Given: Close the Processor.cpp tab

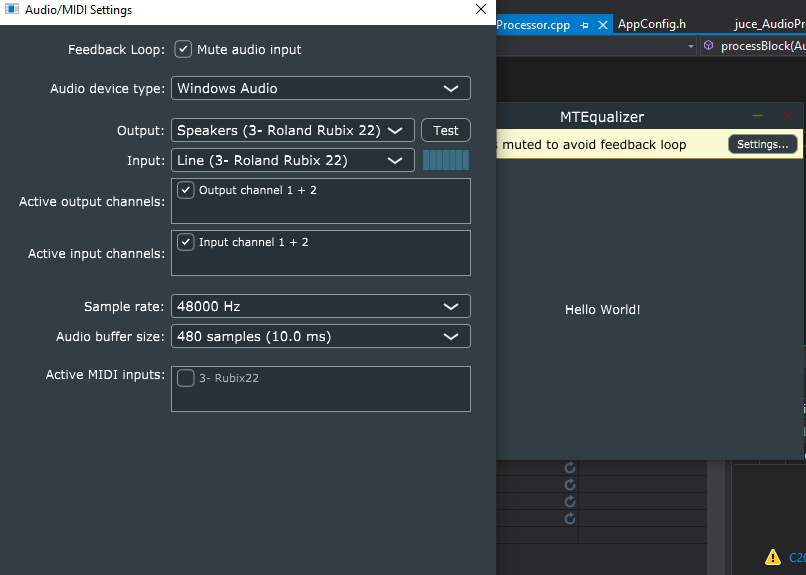Looking at the screenshot, I should point(603,25).
